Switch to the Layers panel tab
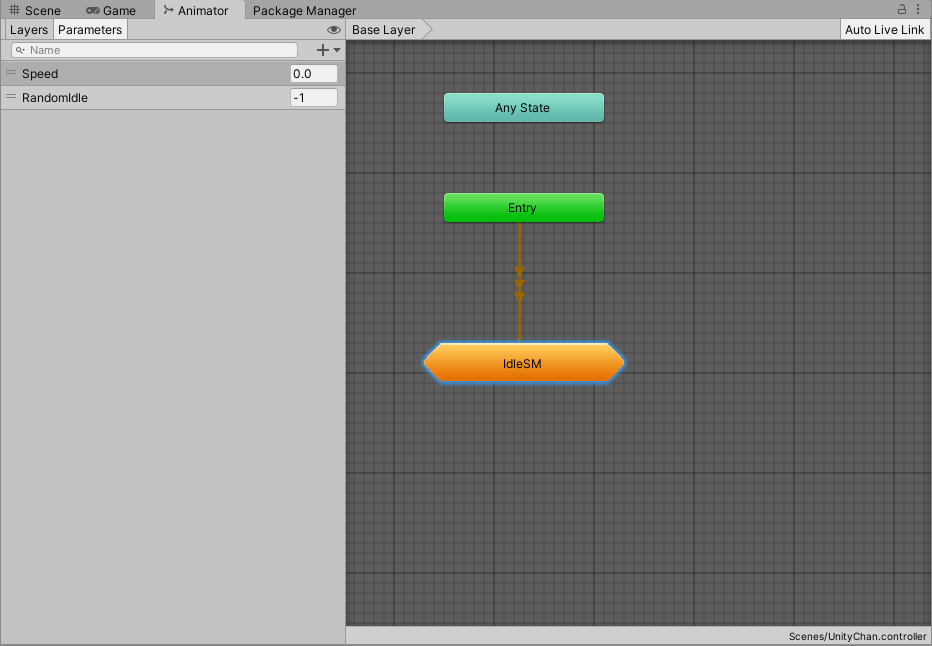The width and height of the screenshot is (932, 646). click(x=29, y=30)
